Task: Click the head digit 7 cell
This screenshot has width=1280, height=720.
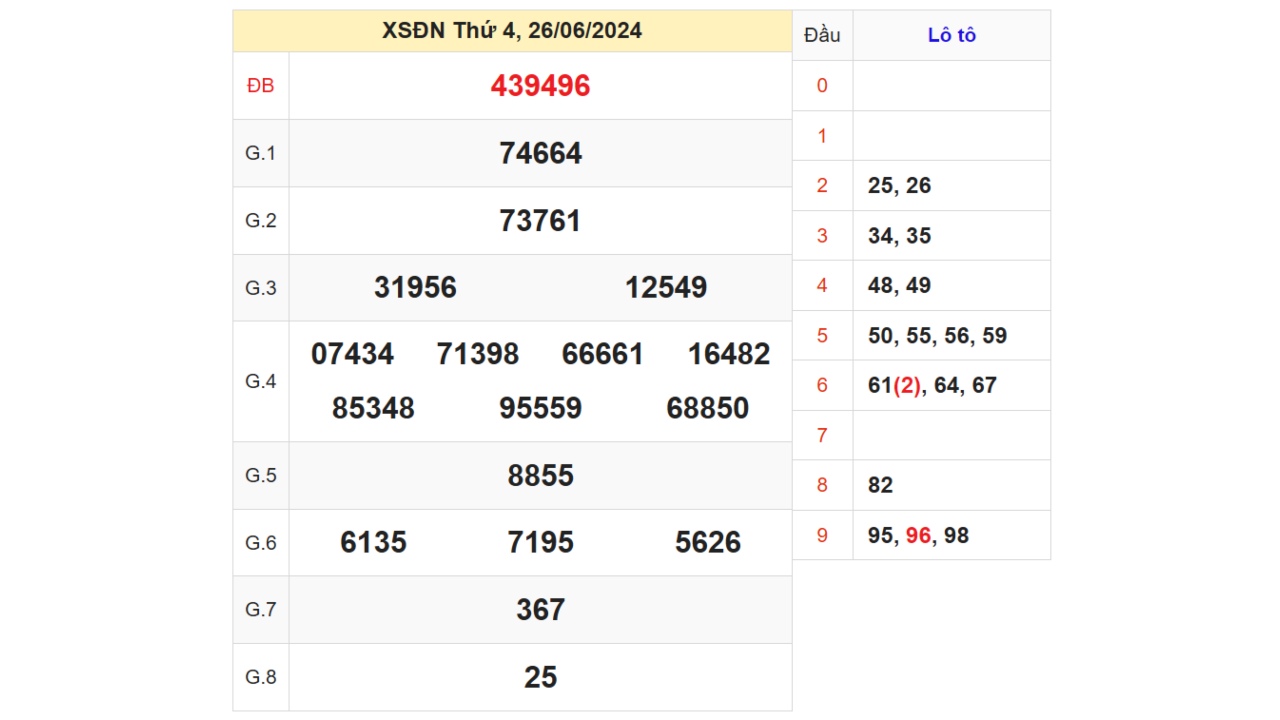Action: 822,435
